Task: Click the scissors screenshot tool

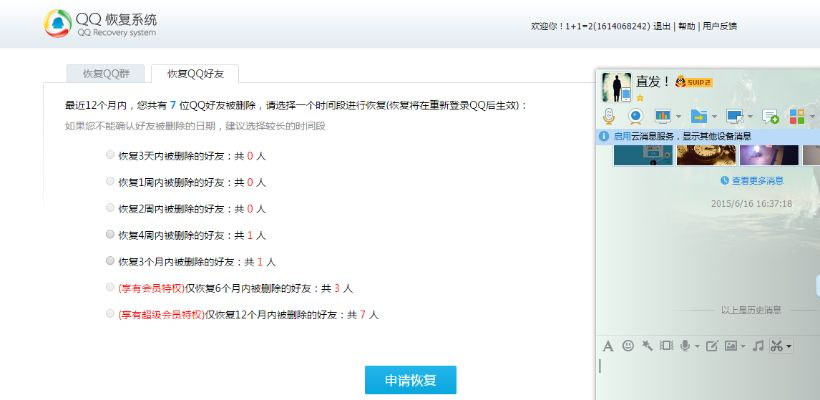Action: 776,346
